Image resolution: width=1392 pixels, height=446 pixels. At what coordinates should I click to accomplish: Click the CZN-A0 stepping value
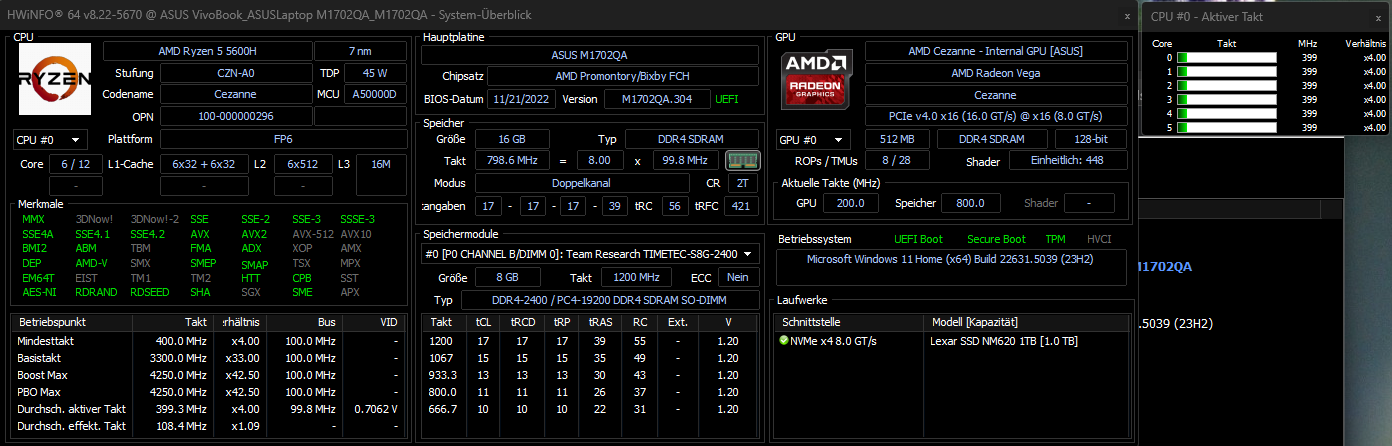tap(235, 73)
